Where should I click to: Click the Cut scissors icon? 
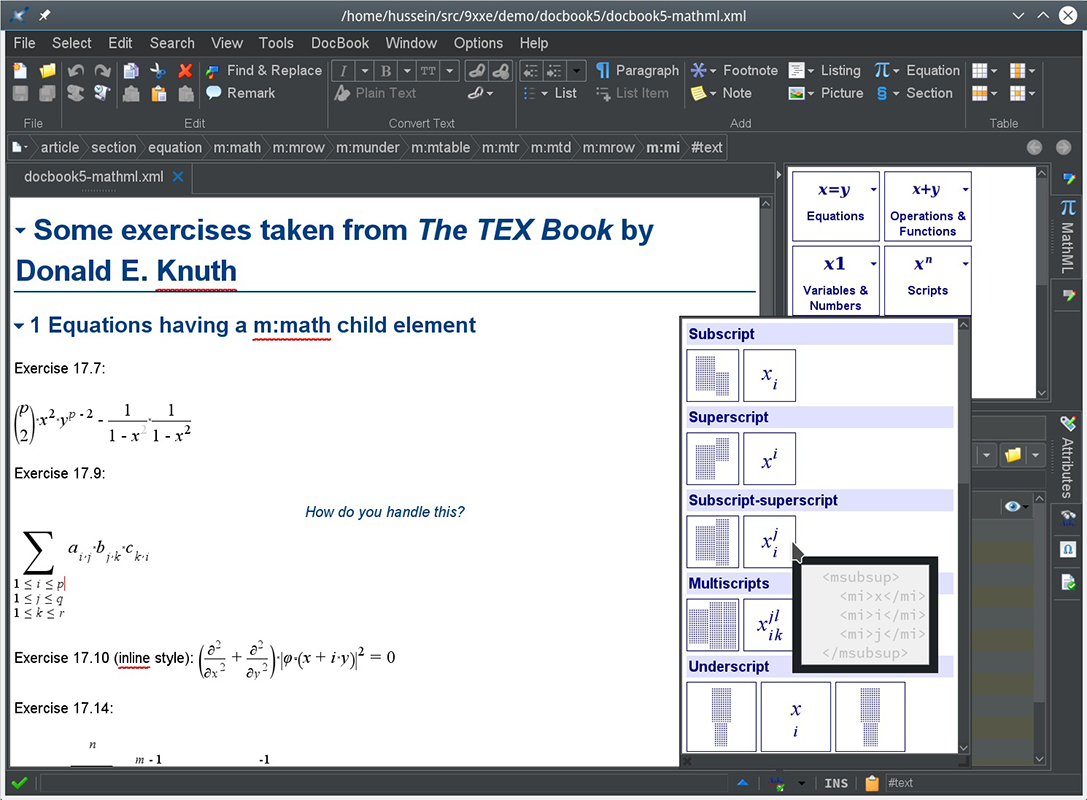(x=158, y=71)
